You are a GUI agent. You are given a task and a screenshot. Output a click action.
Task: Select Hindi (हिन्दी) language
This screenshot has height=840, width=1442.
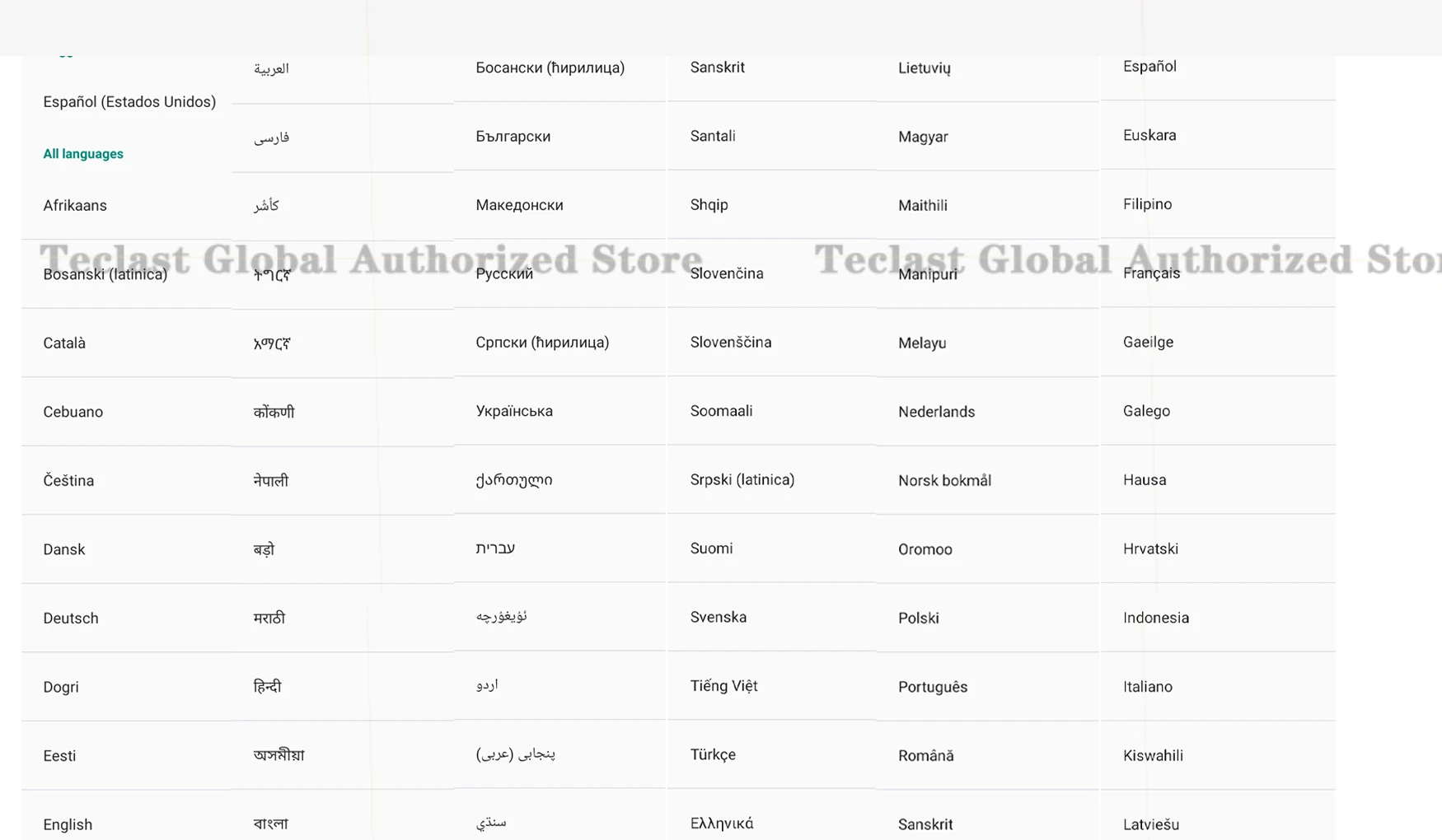[x=267, y=686]
